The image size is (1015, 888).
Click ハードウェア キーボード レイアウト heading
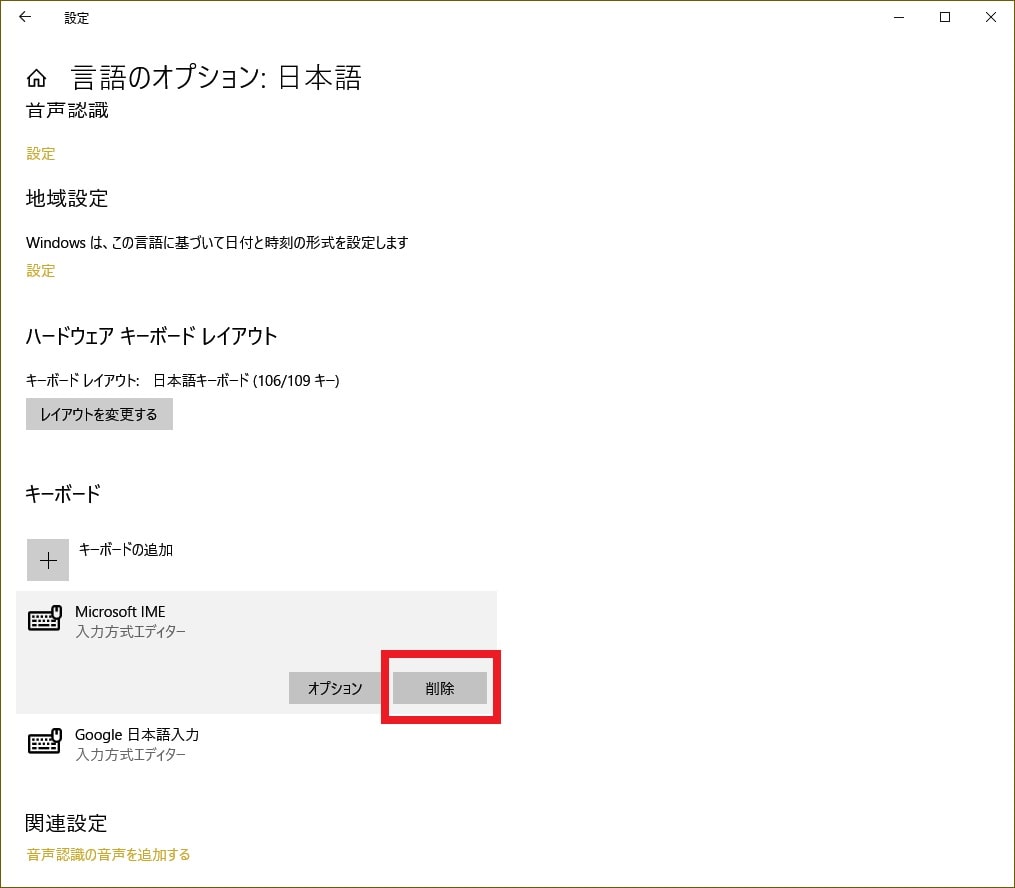pyautogui.click(x=151, y=337)
